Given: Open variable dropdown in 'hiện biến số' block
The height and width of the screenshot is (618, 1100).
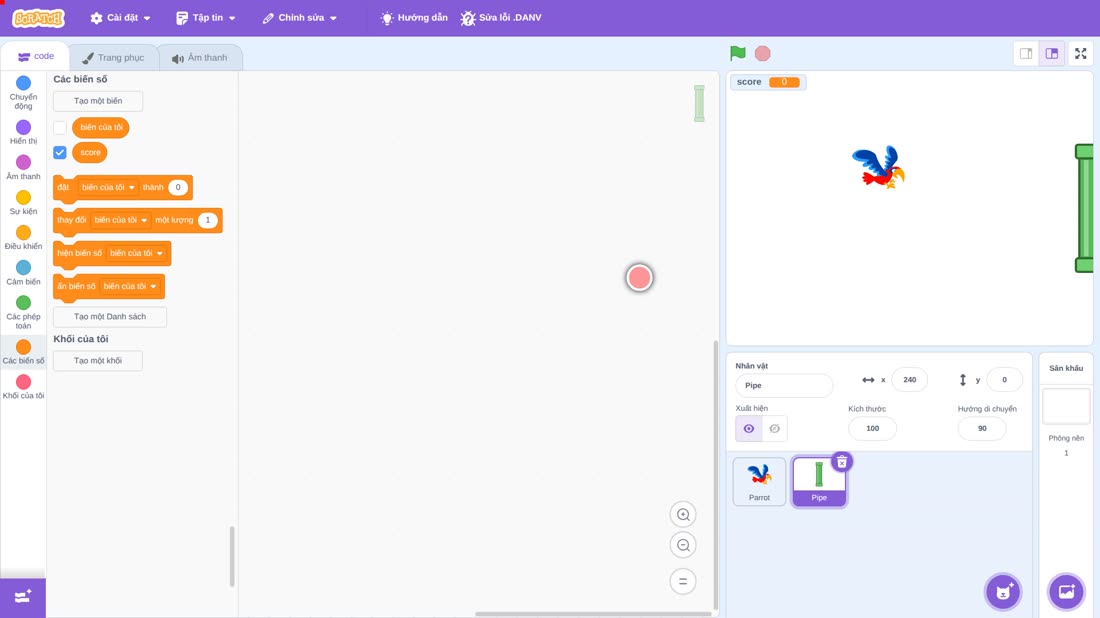Looking at the screenshot, I should click(136, 253).
